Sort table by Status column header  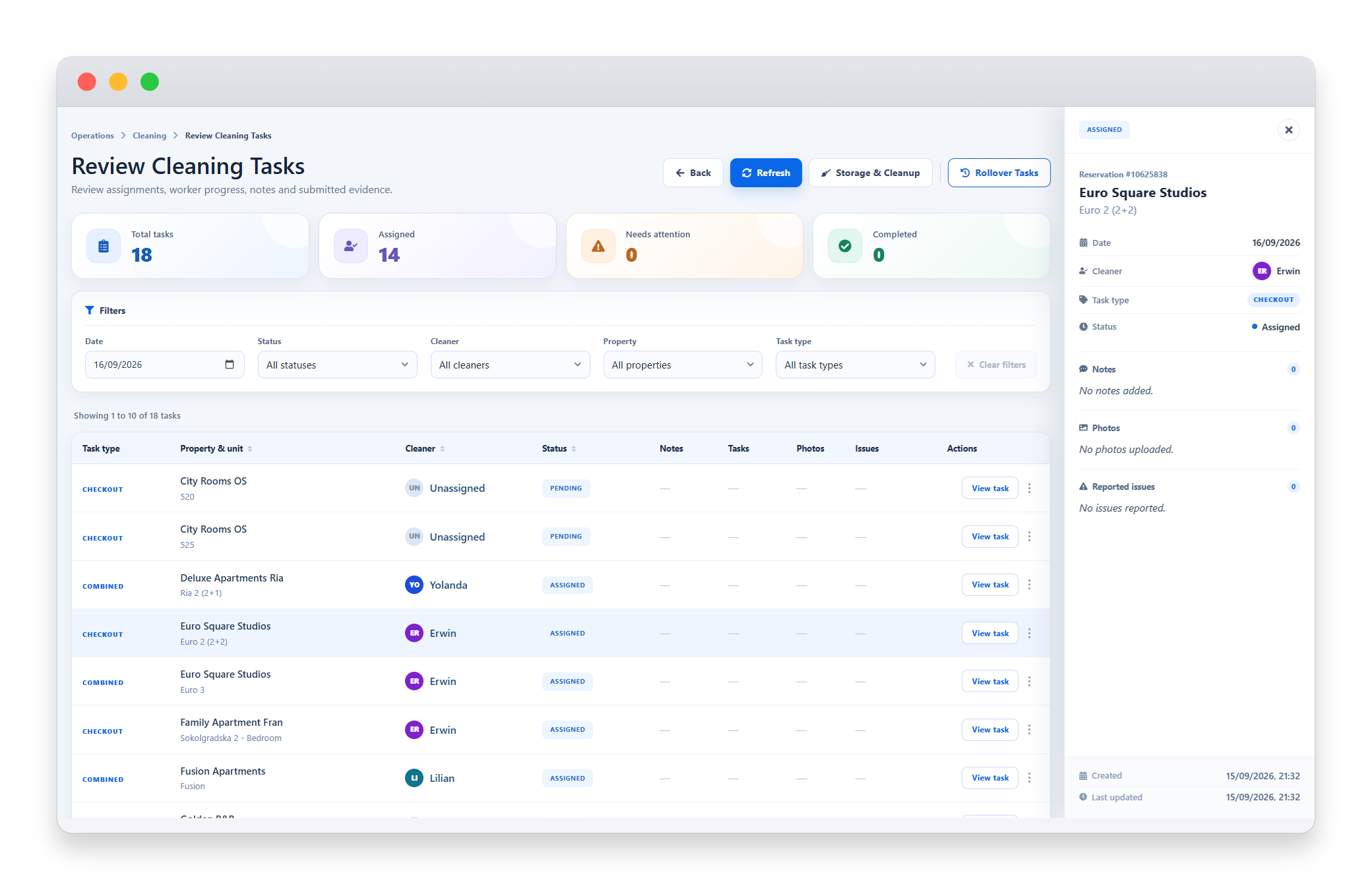(x=559, y=448)
